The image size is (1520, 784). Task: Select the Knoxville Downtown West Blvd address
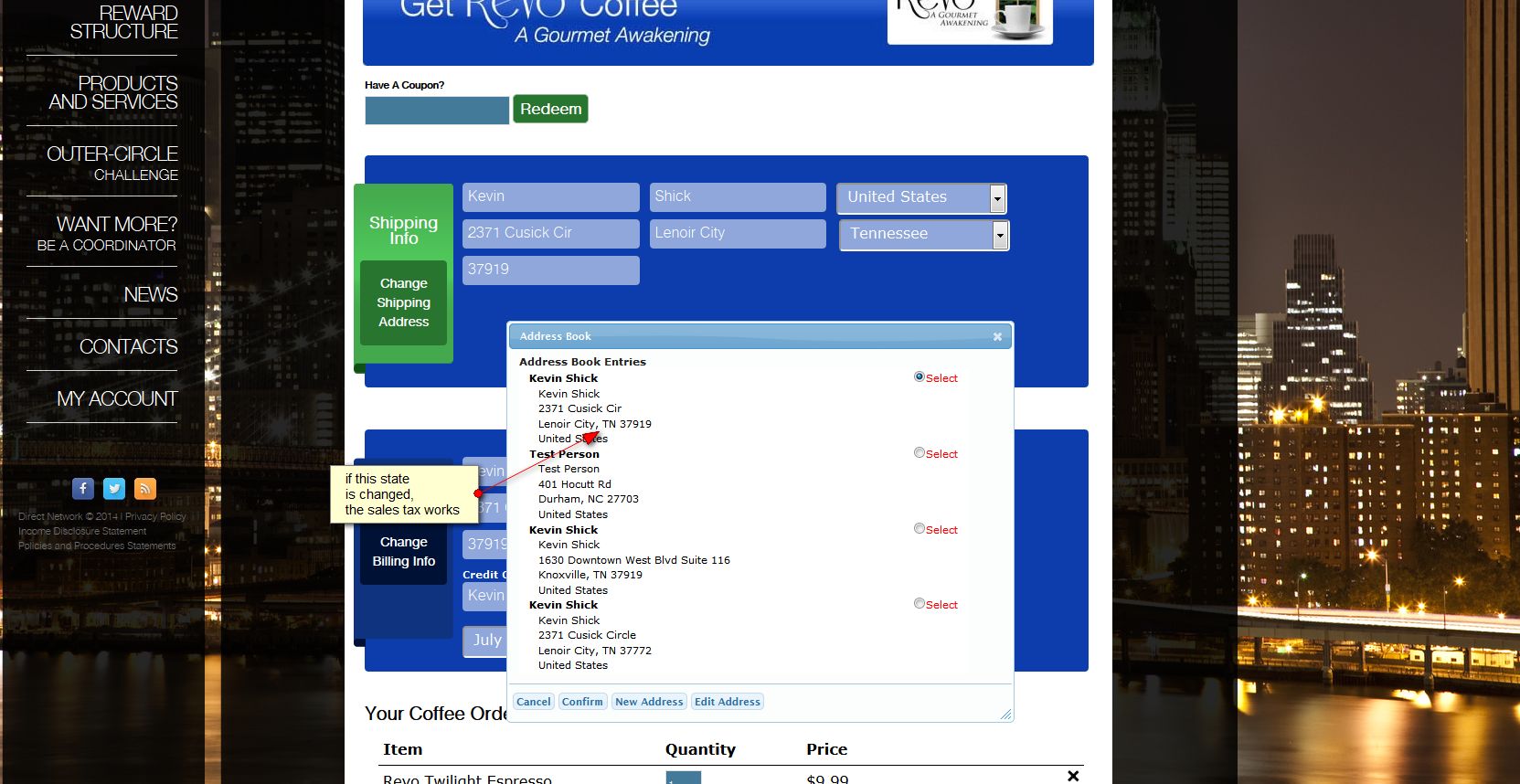tap(919, 528)
